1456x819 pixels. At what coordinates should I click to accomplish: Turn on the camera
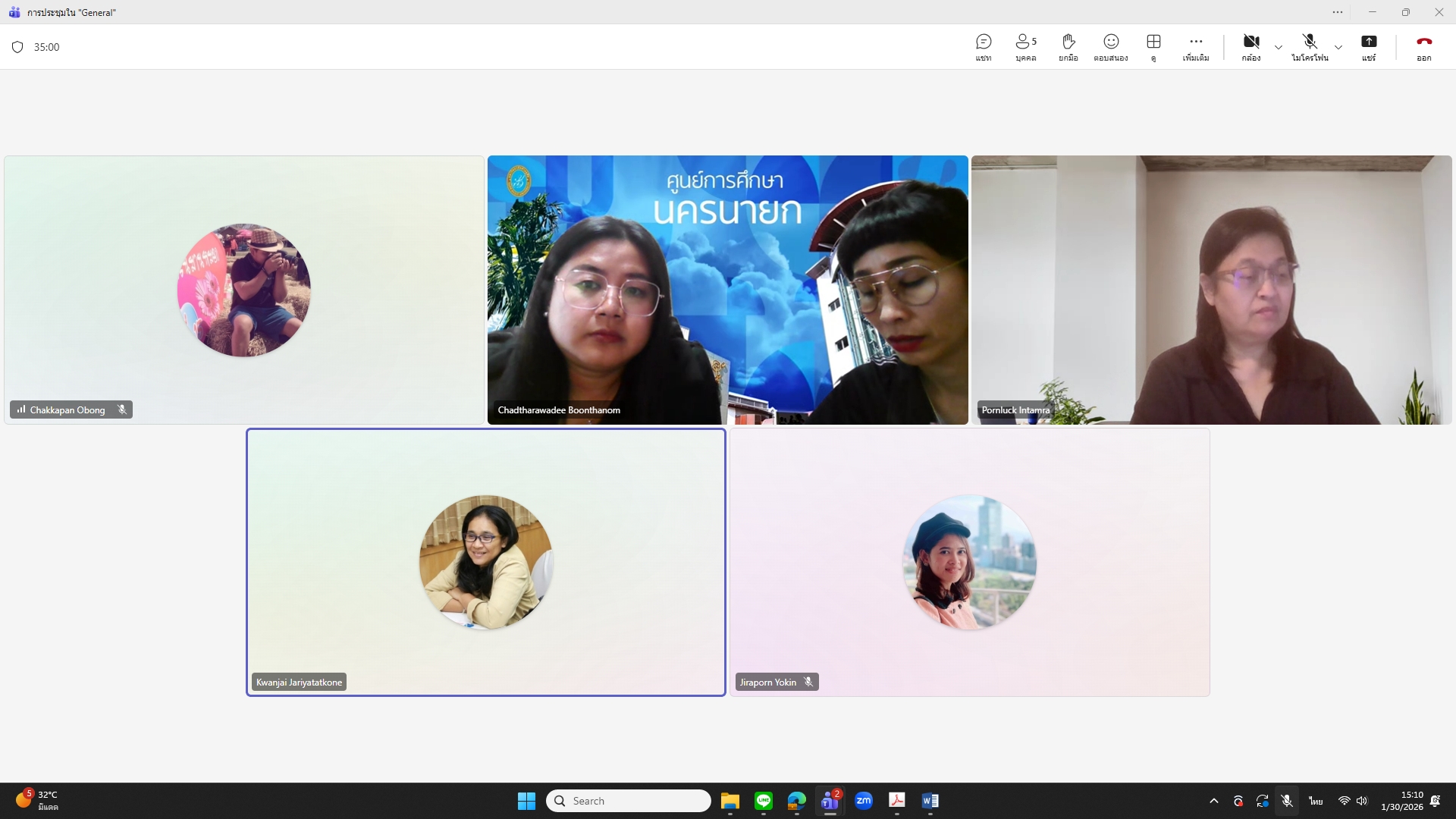(x=1251, y=47)
